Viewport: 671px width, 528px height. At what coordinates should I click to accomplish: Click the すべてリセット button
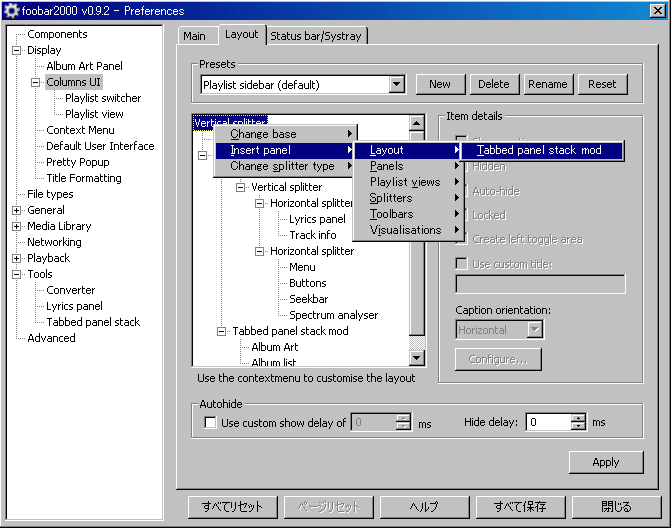tap(232, 507)
